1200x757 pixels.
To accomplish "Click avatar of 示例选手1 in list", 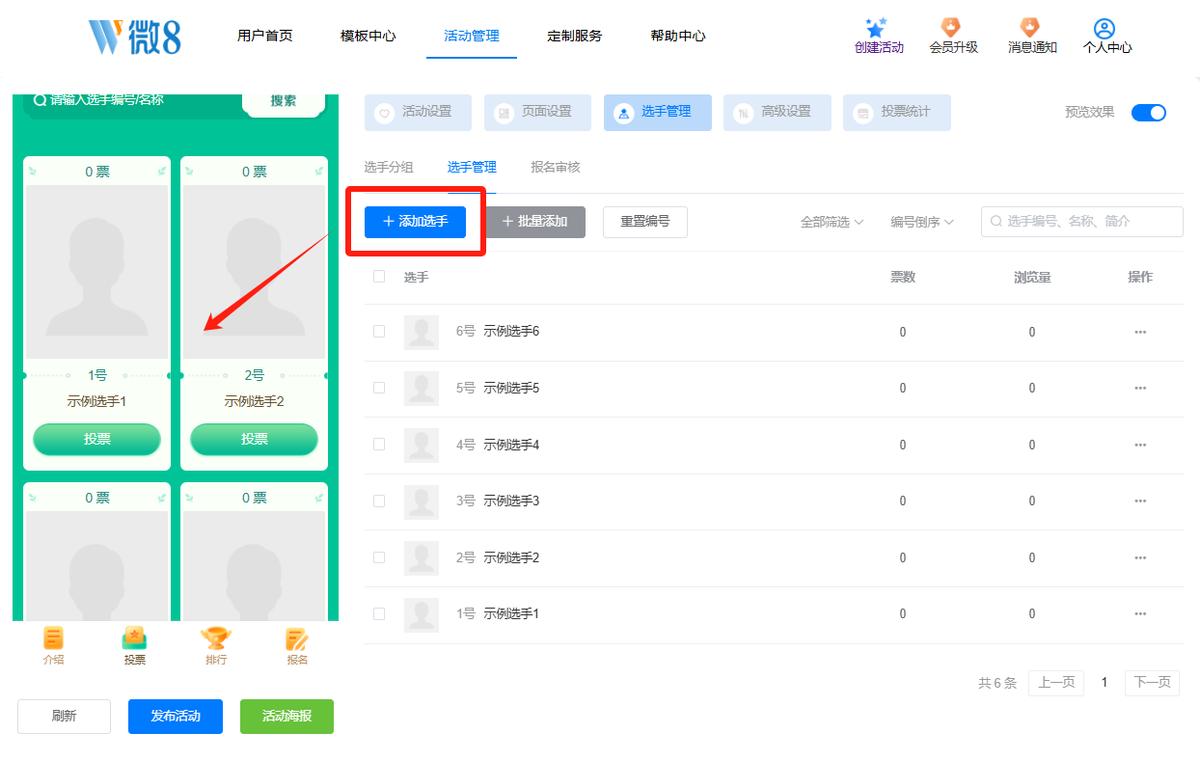I will click(x=421, y=614).
